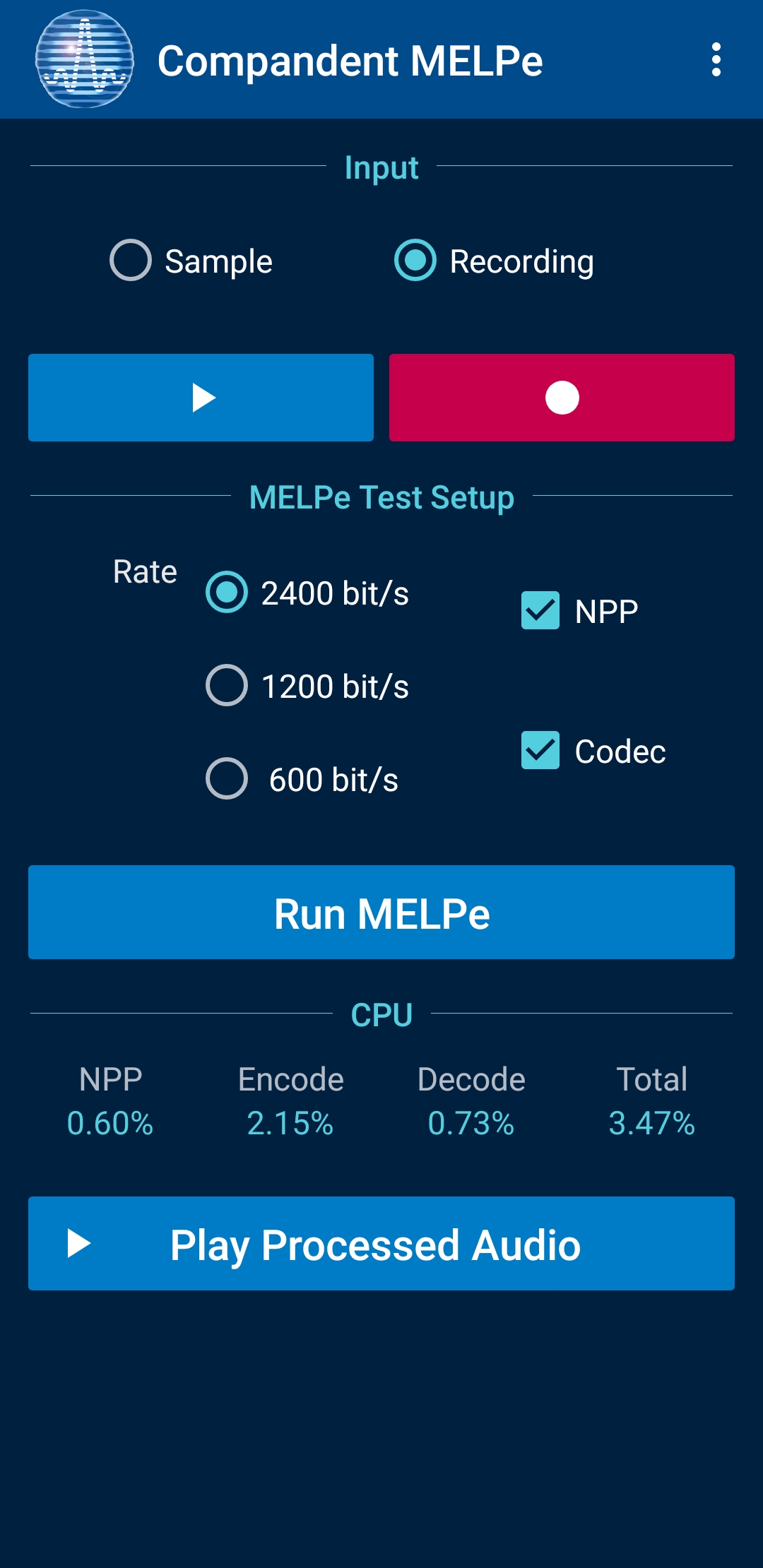Screen dimensions: 763x1568
Task: Open the three-dot overflow menu
Action: (716, 59)
